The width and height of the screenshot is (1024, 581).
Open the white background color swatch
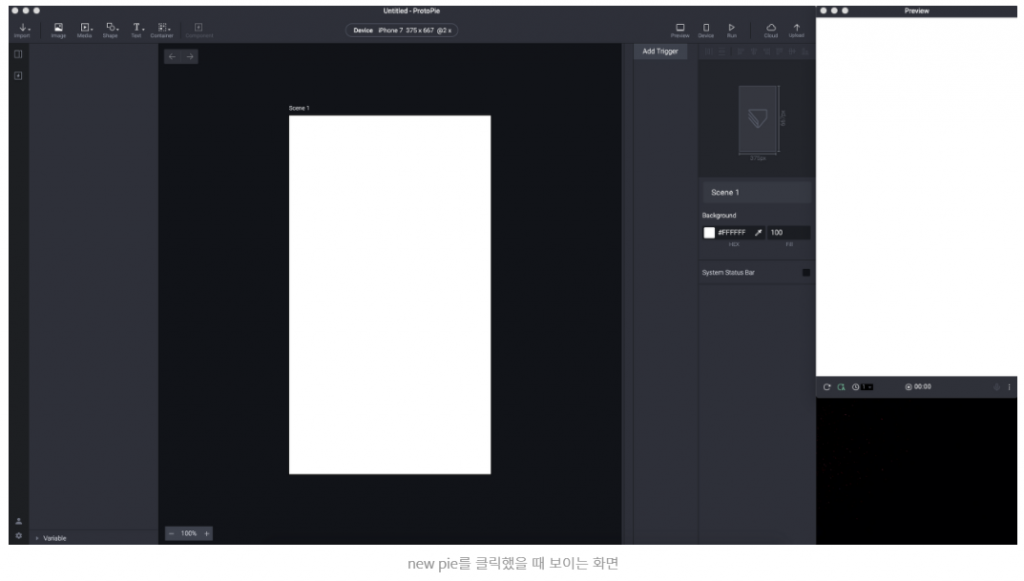click(x=709, y=232)
